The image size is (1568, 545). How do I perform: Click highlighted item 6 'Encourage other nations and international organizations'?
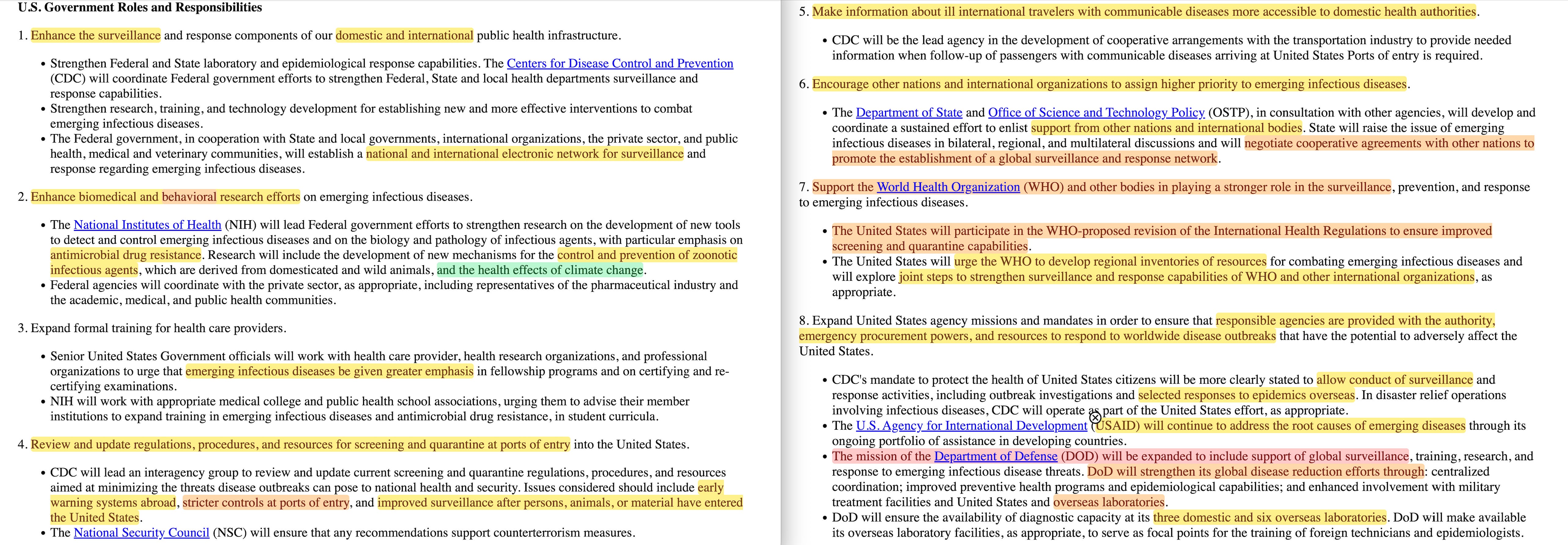coord(1110,85)
